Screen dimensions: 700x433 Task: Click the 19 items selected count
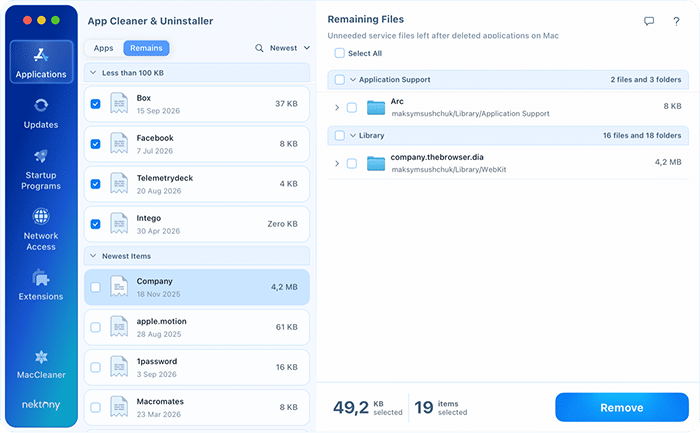tap(441, 407)
